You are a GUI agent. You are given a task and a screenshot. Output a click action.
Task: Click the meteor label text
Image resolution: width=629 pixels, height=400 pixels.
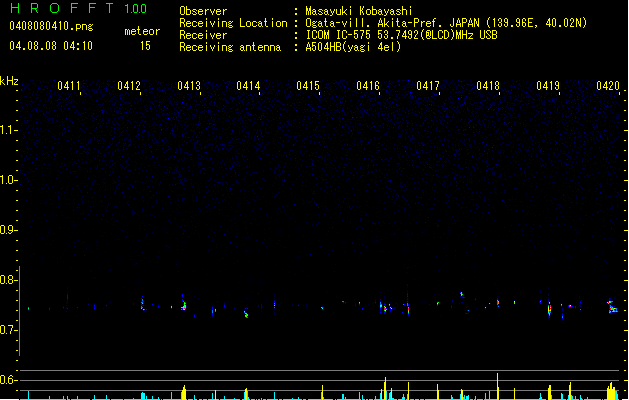click(142, 31)
